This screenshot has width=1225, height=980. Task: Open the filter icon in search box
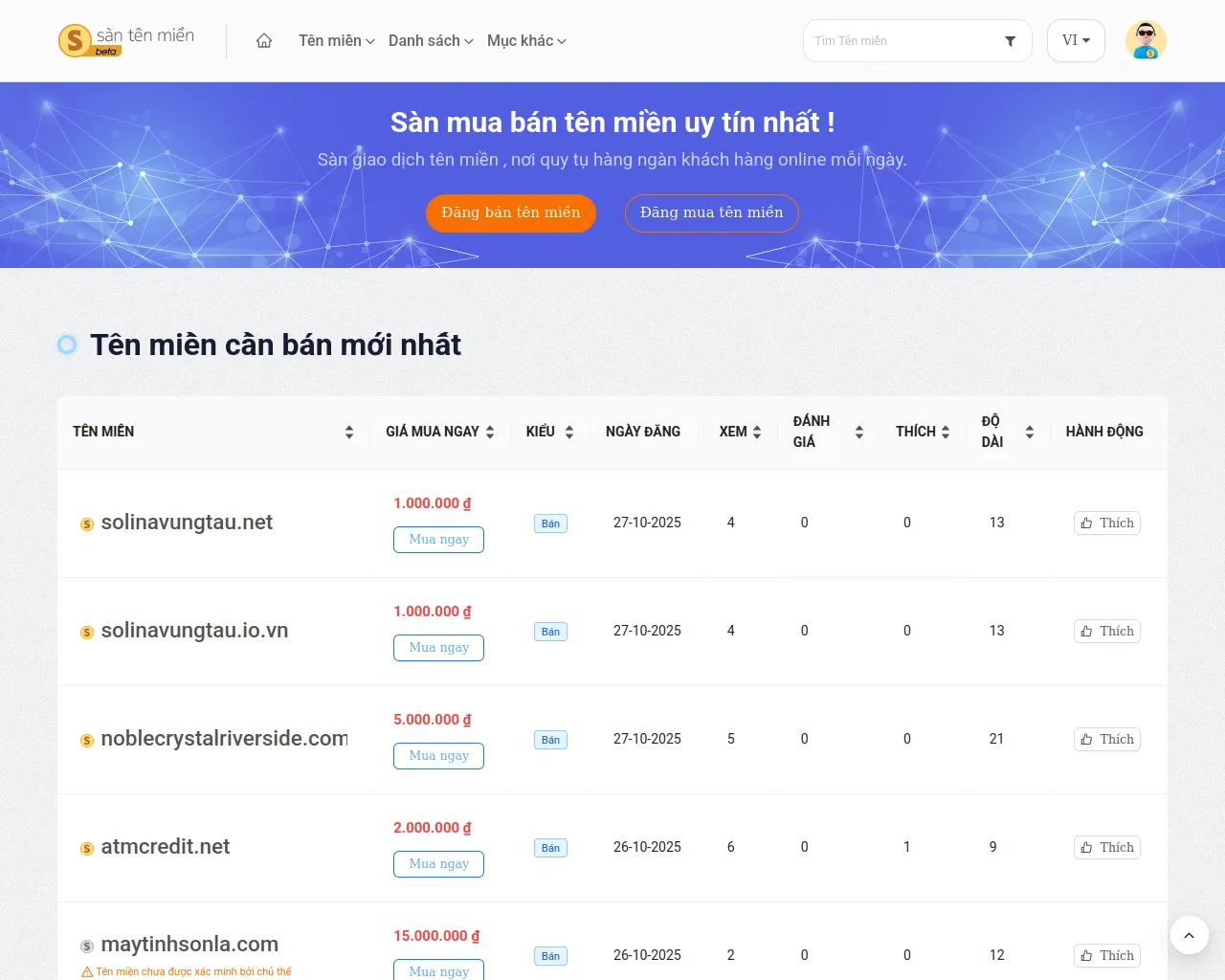(1010, 41)
